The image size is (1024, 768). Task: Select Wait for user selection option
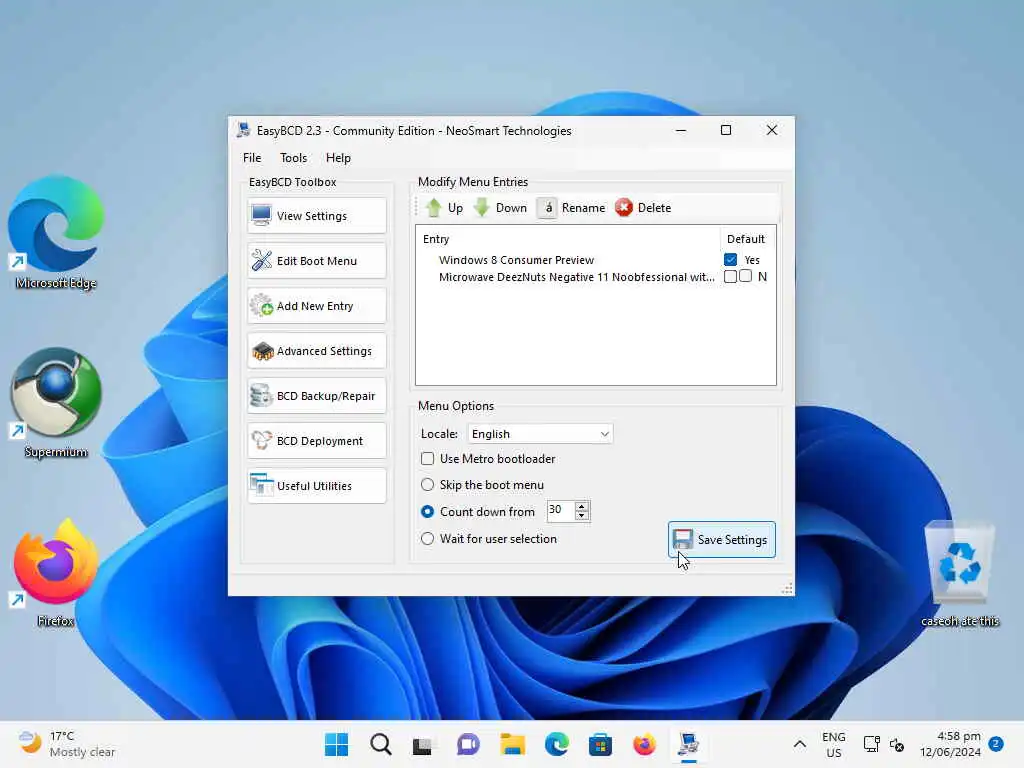tap(427, 539)
